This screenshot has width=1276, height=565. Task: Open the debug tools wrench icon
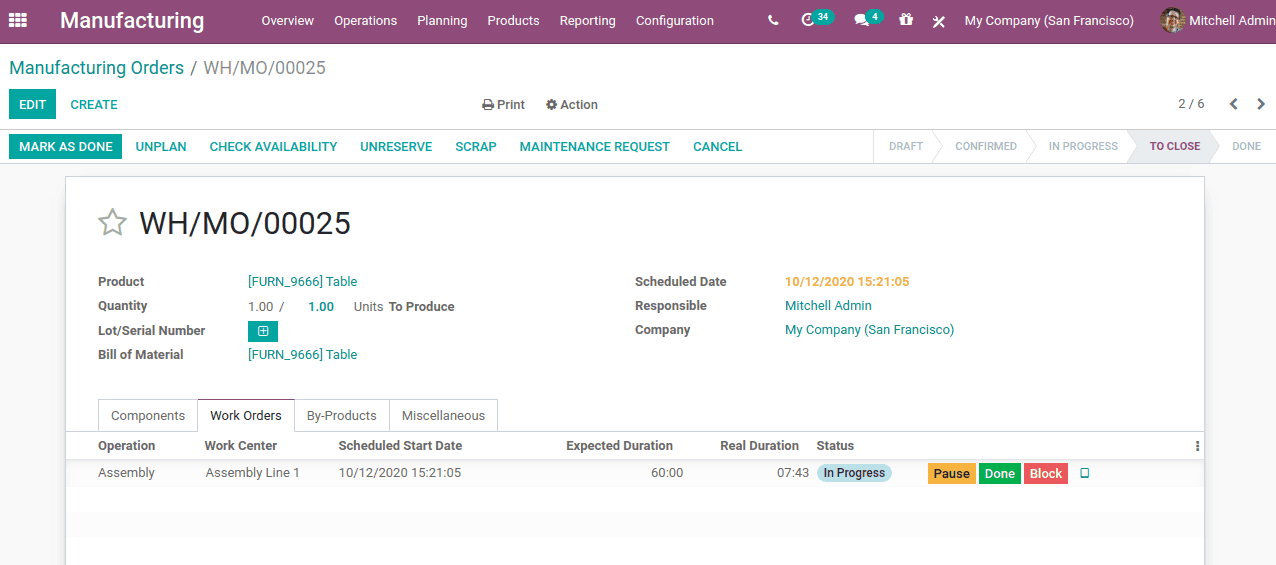pyautogui.click(x=938, y=21)
